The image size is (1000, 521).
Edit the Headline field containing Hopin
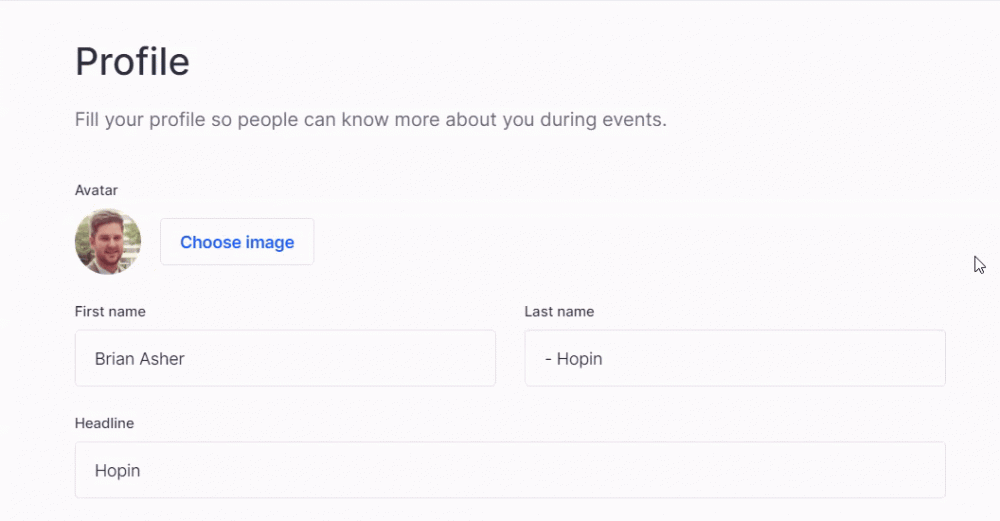(510, 470)
